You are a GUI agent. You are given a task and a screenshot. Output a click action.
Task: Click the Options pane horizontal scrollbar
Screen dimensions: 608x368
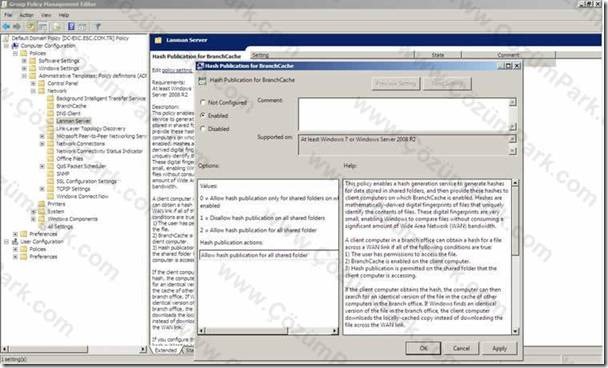pos(268,331)
